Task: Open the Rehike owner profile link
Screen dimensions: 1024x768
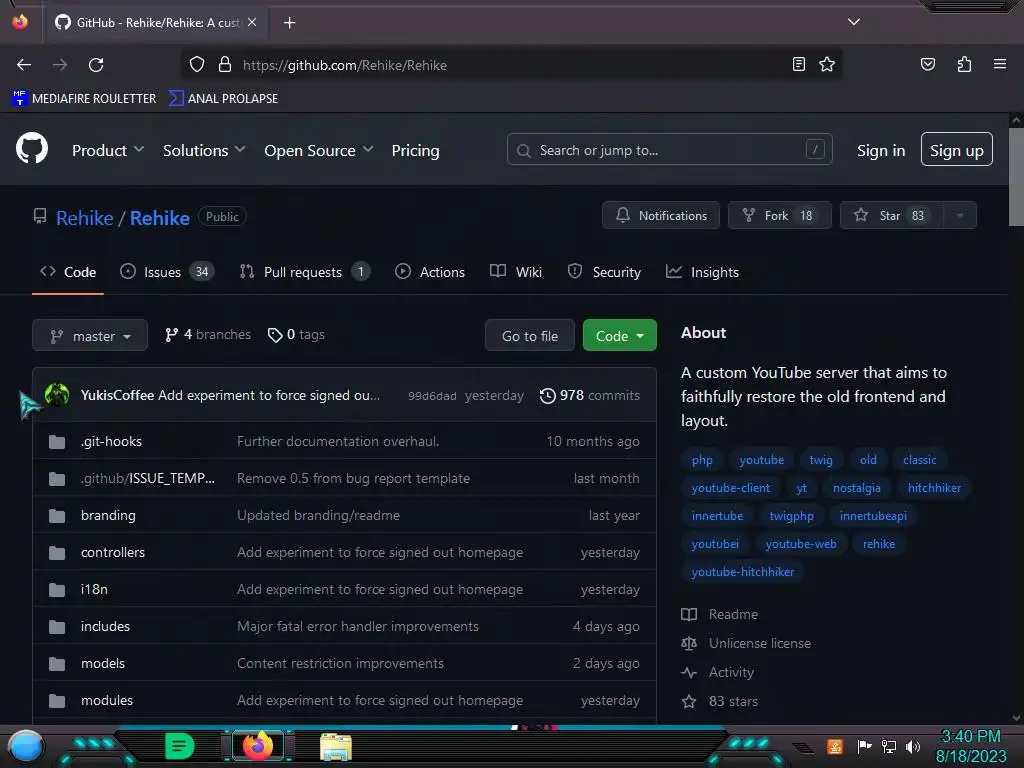Action: pyautogui.click(x=84, y=217)
